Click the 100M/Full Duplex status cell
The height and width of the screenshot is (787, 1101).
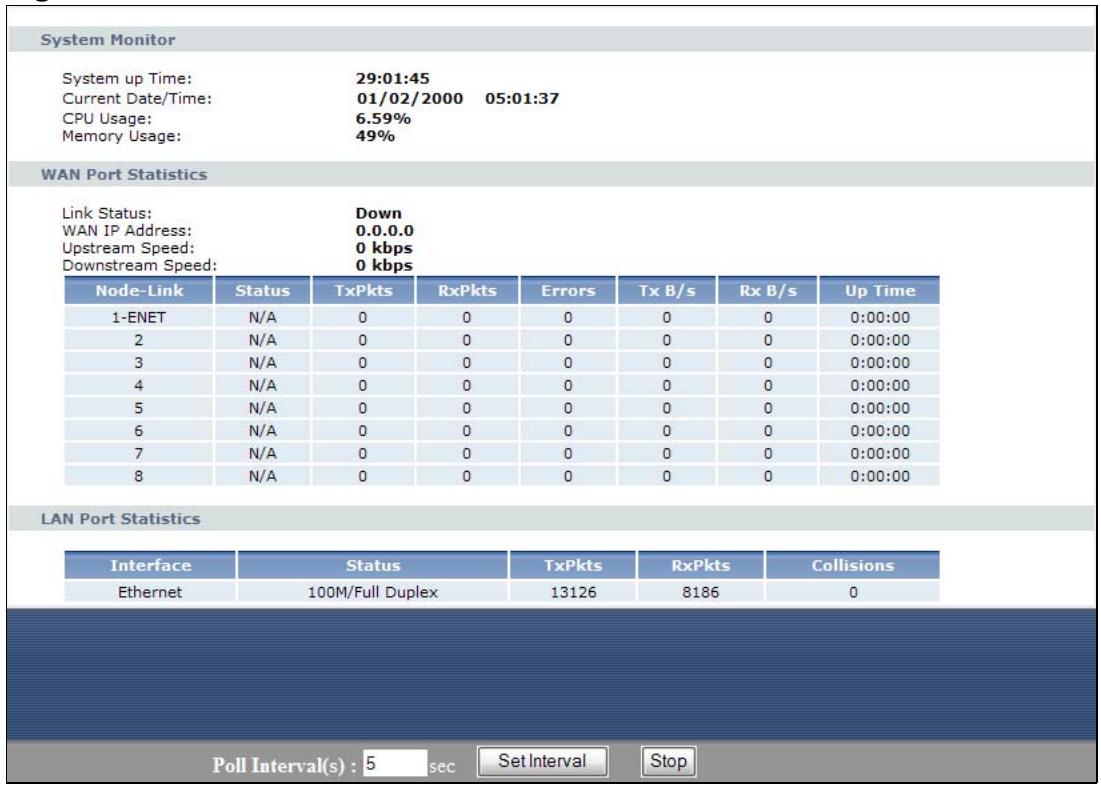coord(373,592)
